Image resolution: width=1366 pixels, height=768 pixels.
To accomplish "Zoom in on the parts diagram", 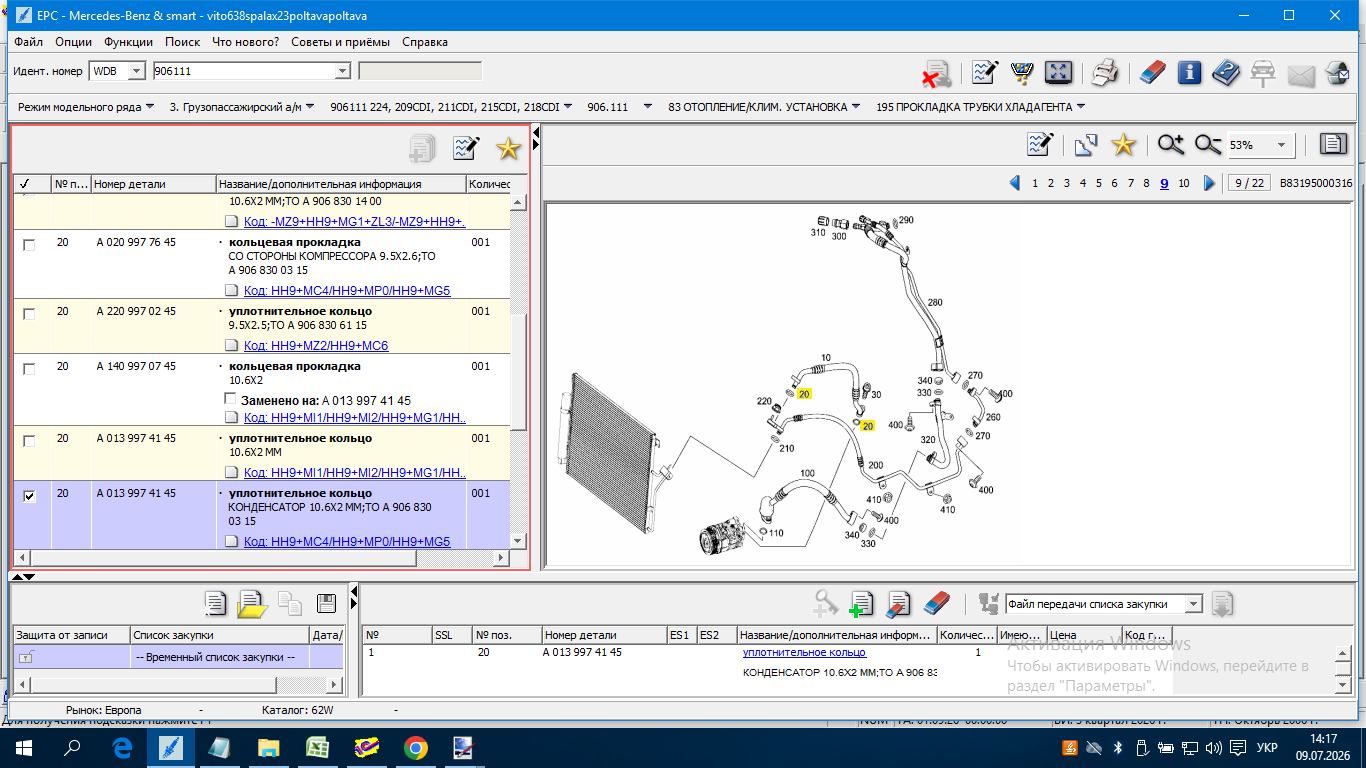I will click(1171, 145).
